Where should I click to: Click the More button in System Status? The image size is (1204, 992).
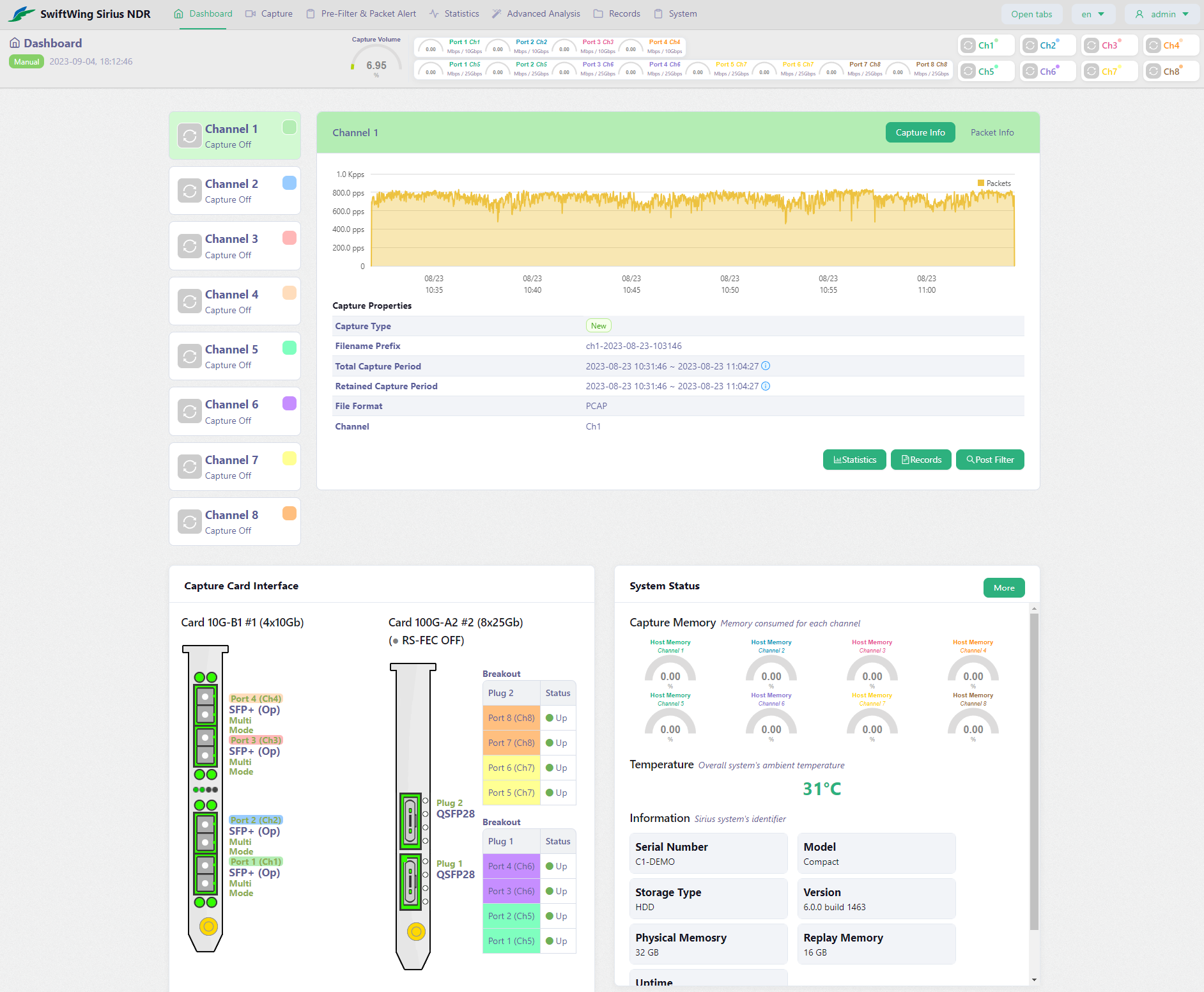pyautogui.click(x=1003, y=588)
